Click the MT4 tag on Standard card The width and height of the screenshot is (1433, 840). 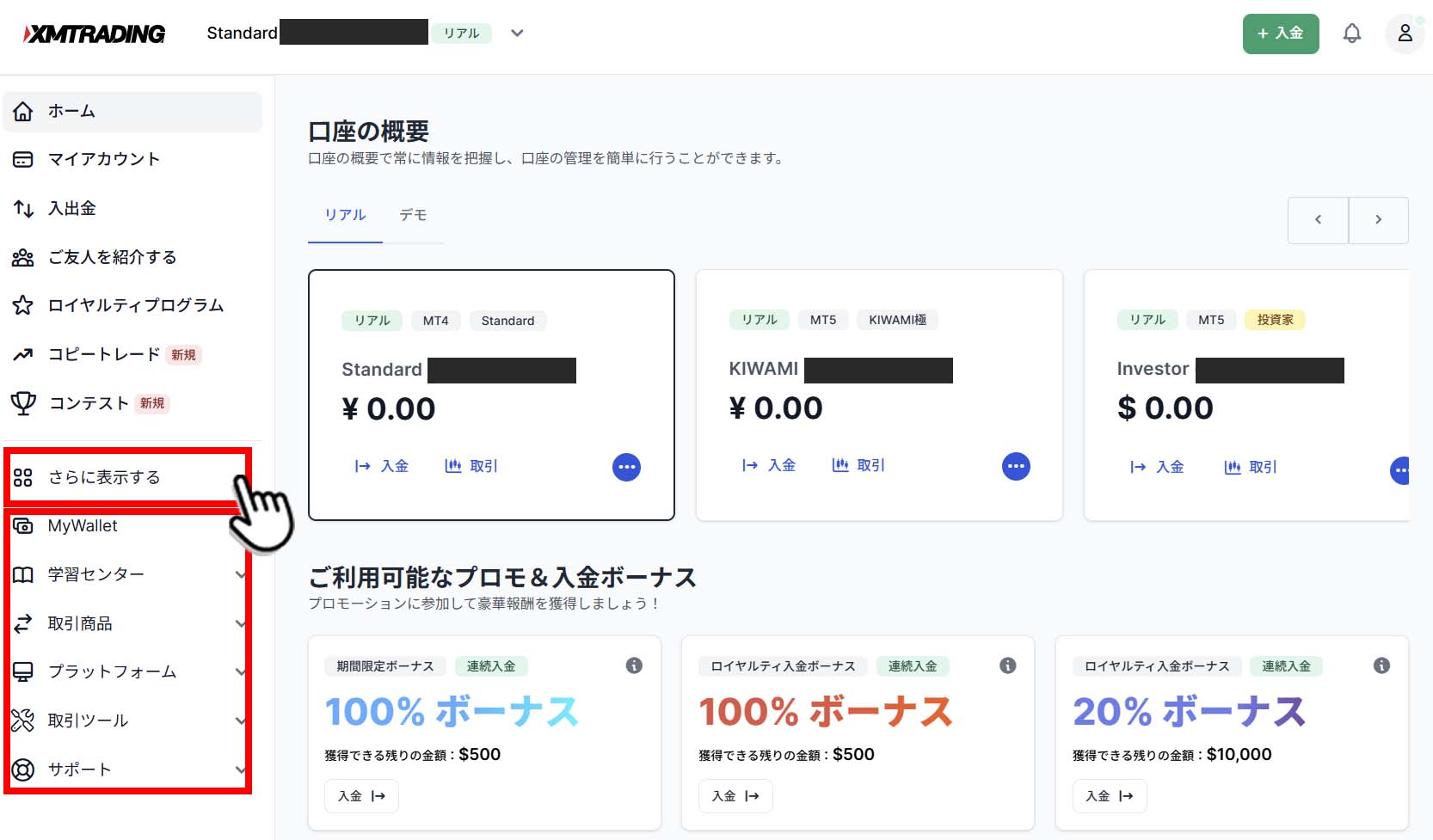(435, 321)
